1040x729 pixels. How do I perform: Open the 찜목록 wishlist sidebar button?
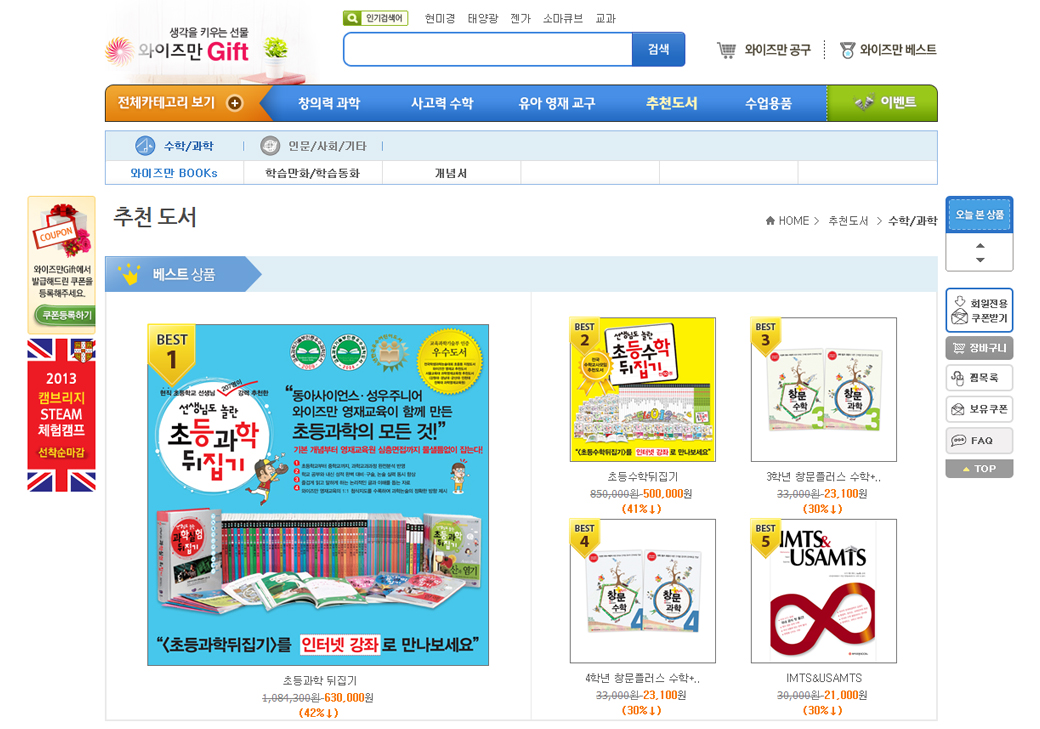click(x=979, y=377)
